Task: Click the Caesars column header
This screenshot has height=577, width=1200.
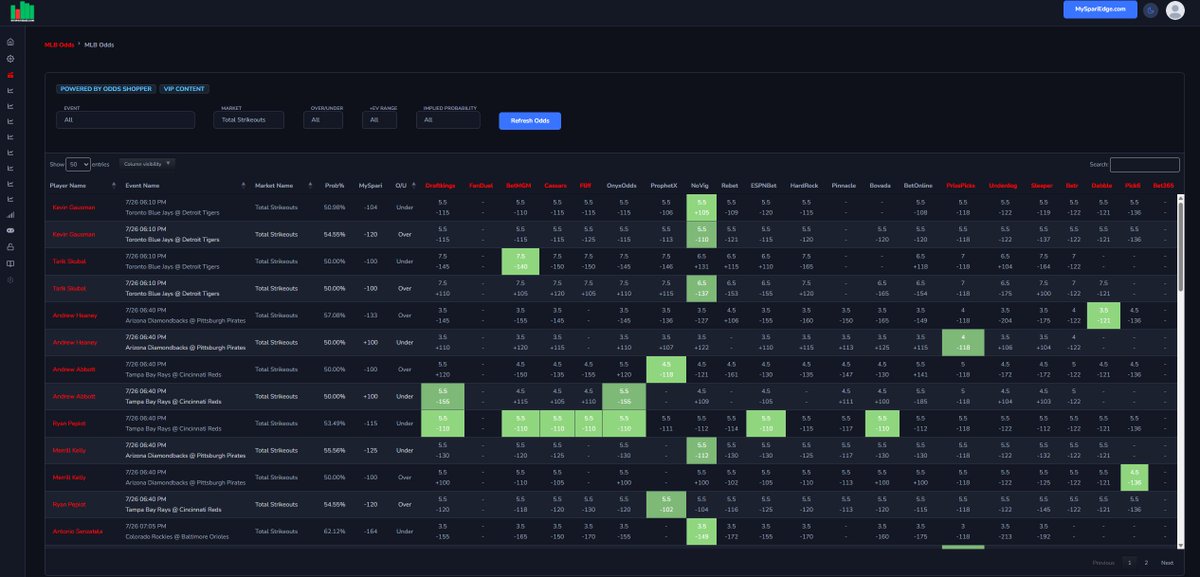Action: coord(557,185)
